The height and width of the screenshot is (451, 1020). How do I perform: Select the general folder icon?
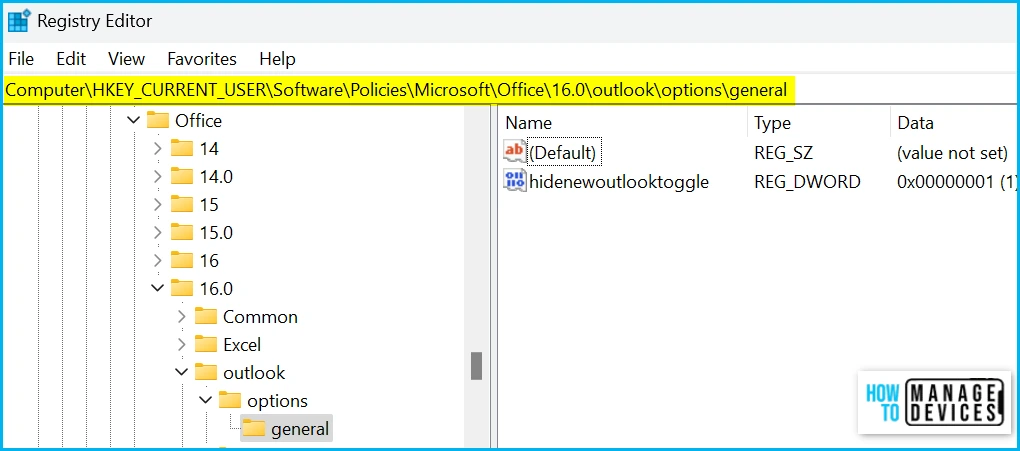[x=254, y=428]
